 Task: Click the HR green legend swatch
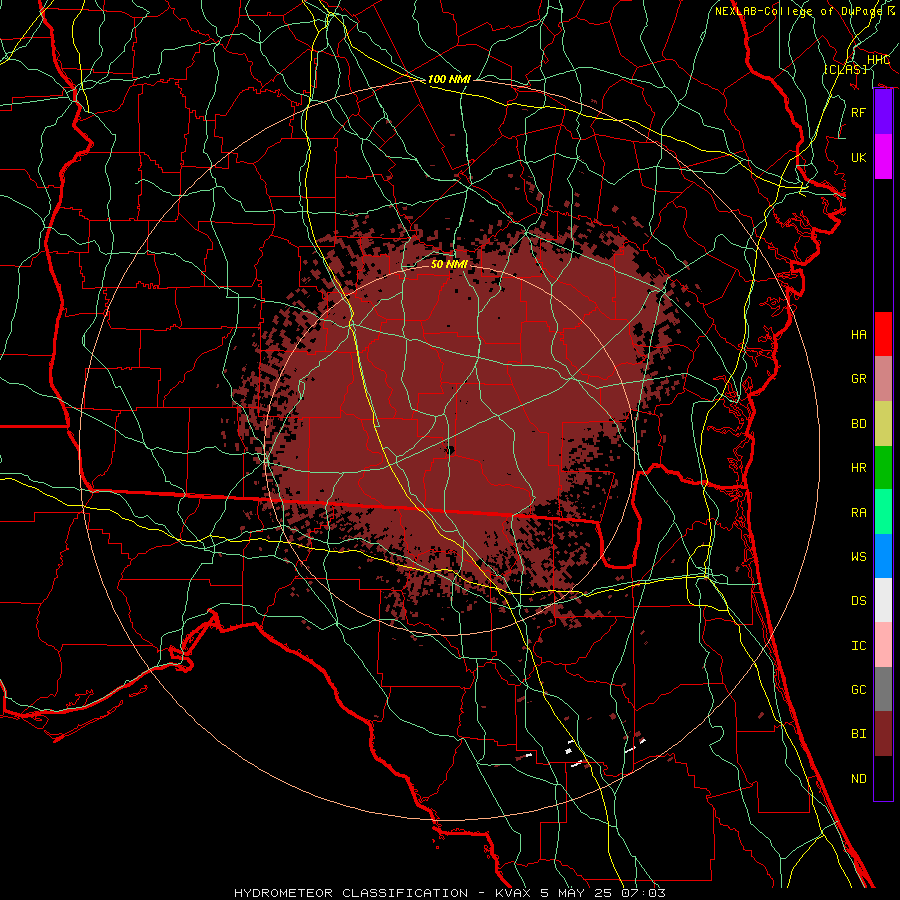point(883,468)
